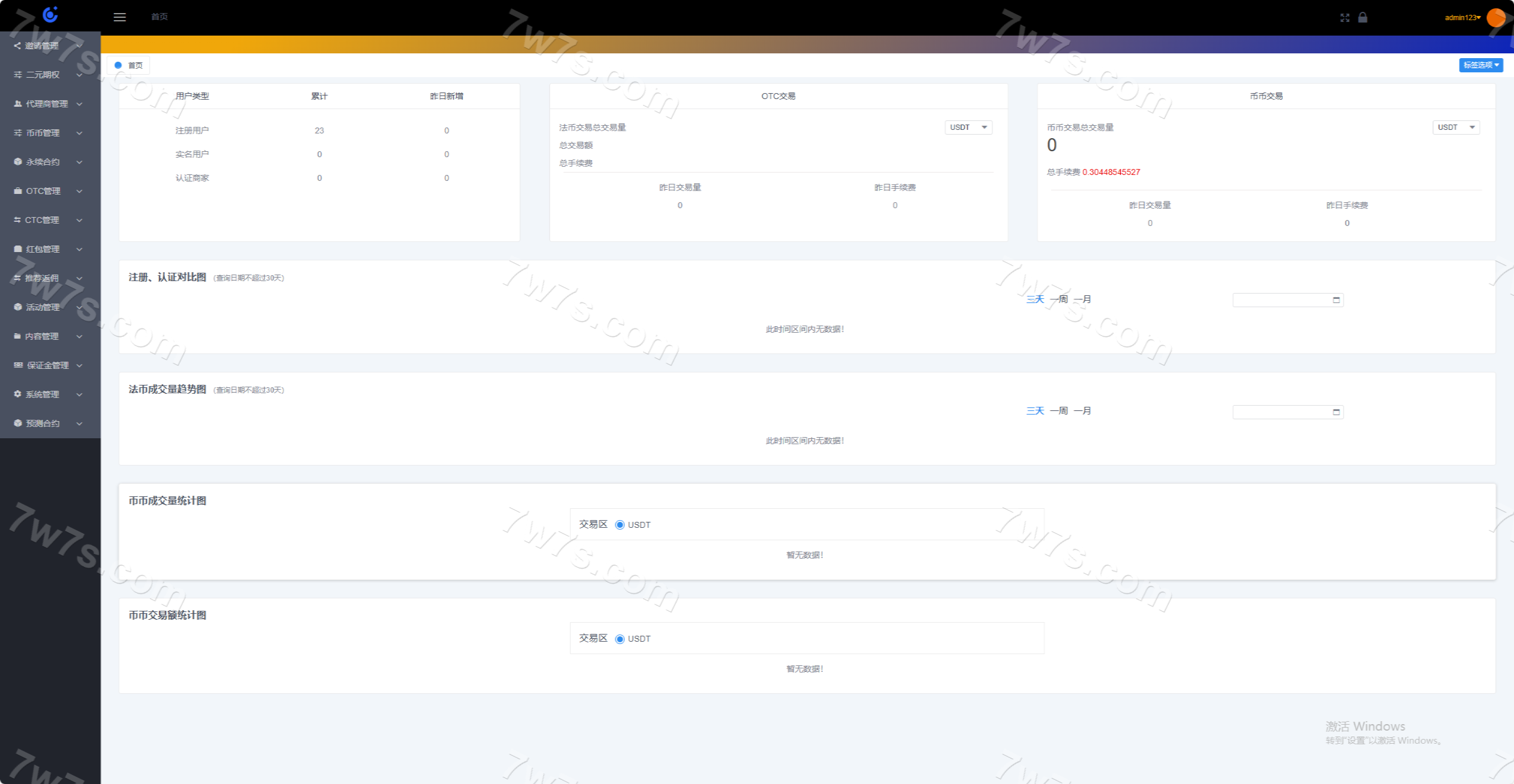Click the lock screen icon
The image size is (1514, 784).
(1363, 17)
